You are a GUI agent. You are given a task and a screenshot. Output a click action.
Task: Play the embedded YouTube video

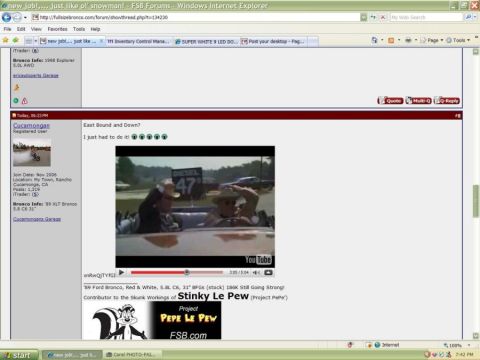pos(122,273)
